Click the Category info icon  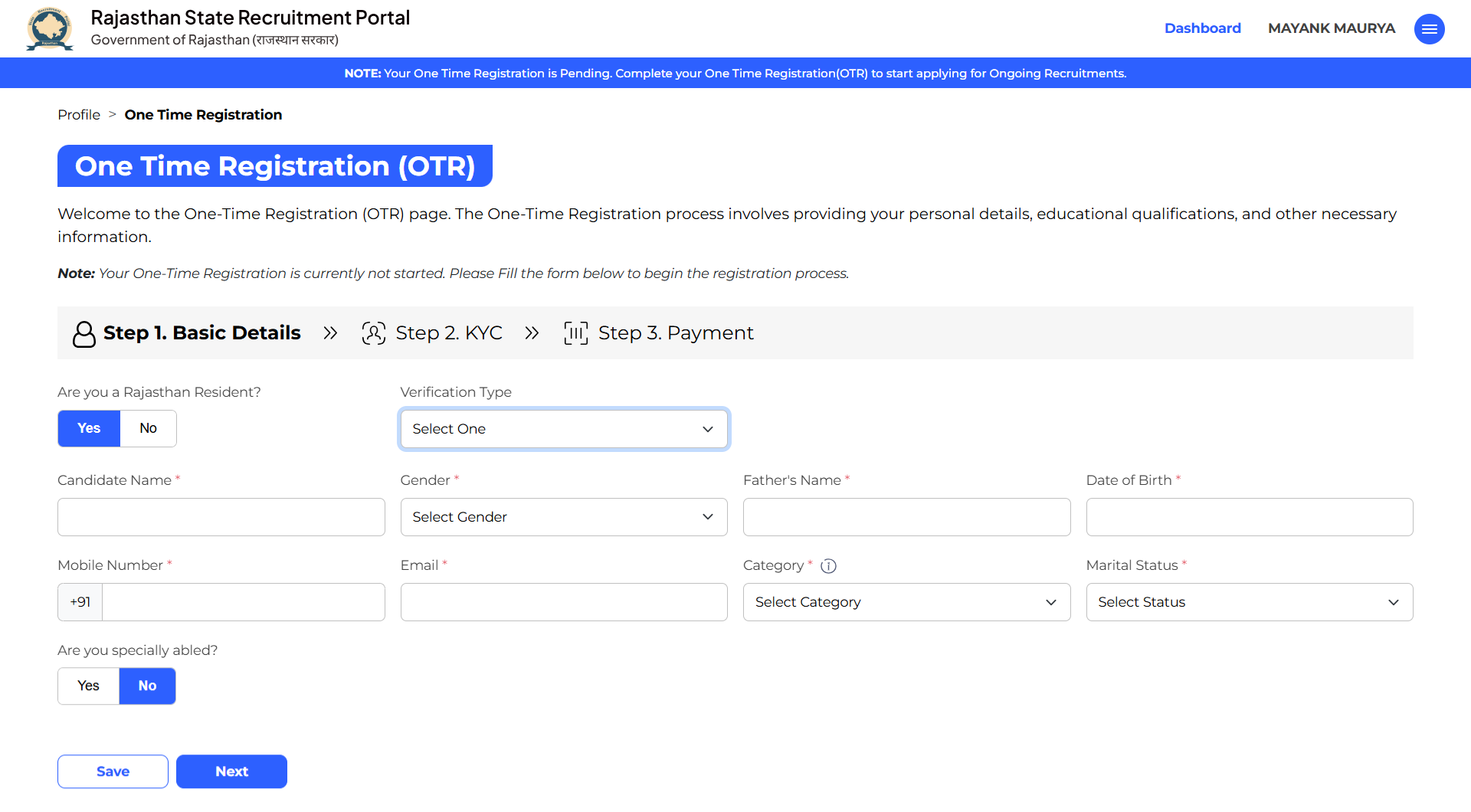click(x=828, y=566)
